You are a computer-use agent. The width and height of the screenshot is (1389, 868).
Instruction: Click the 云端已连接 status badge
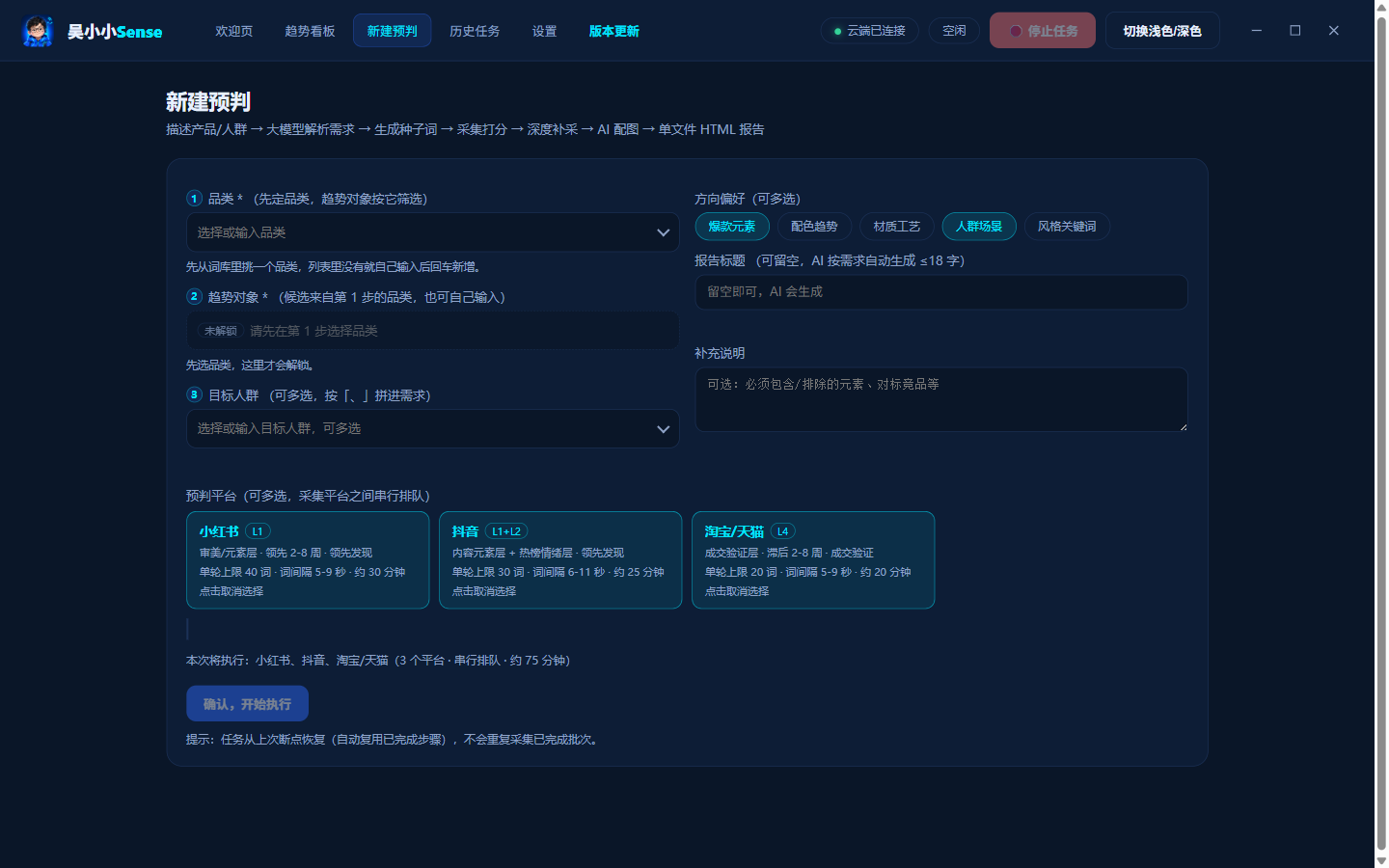tap(870, 31)
